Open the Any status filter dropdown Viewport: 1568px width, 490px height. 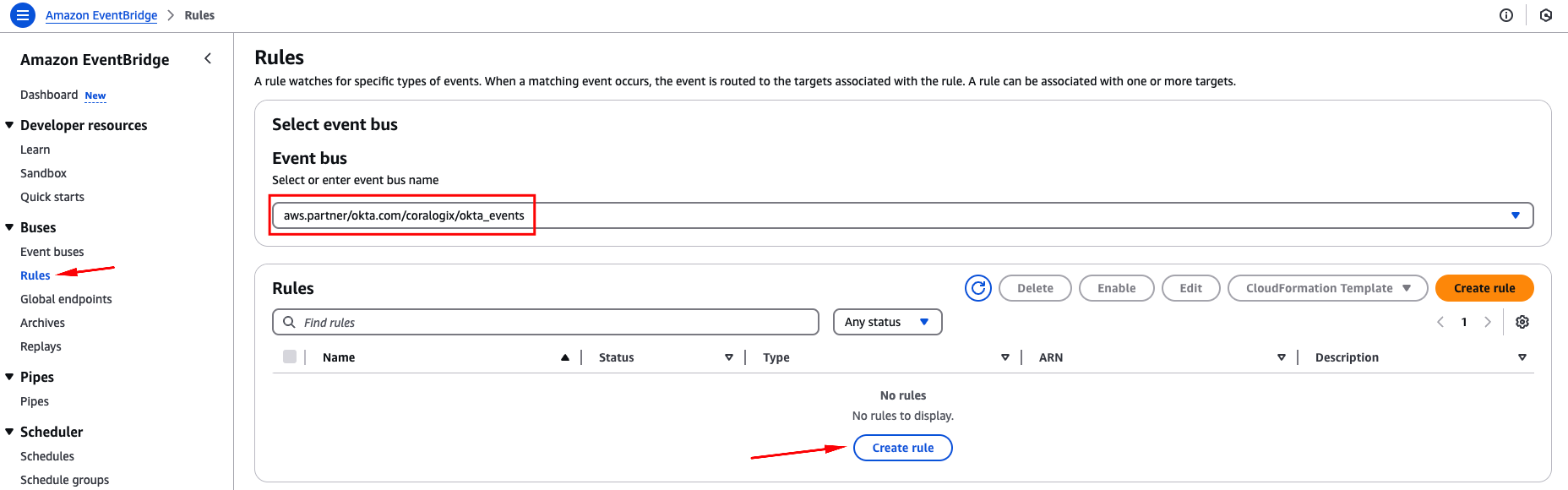[x=887, y=322]
